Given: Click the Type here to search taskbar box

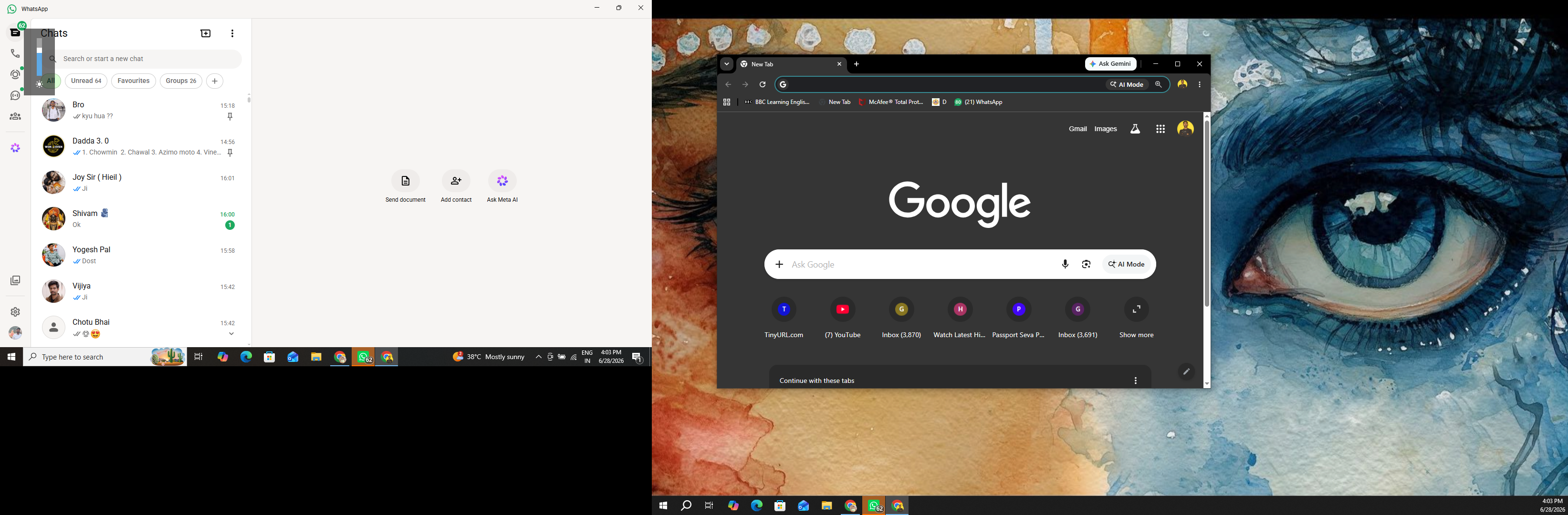Looking at the screenshot, I should click(105, 357).
